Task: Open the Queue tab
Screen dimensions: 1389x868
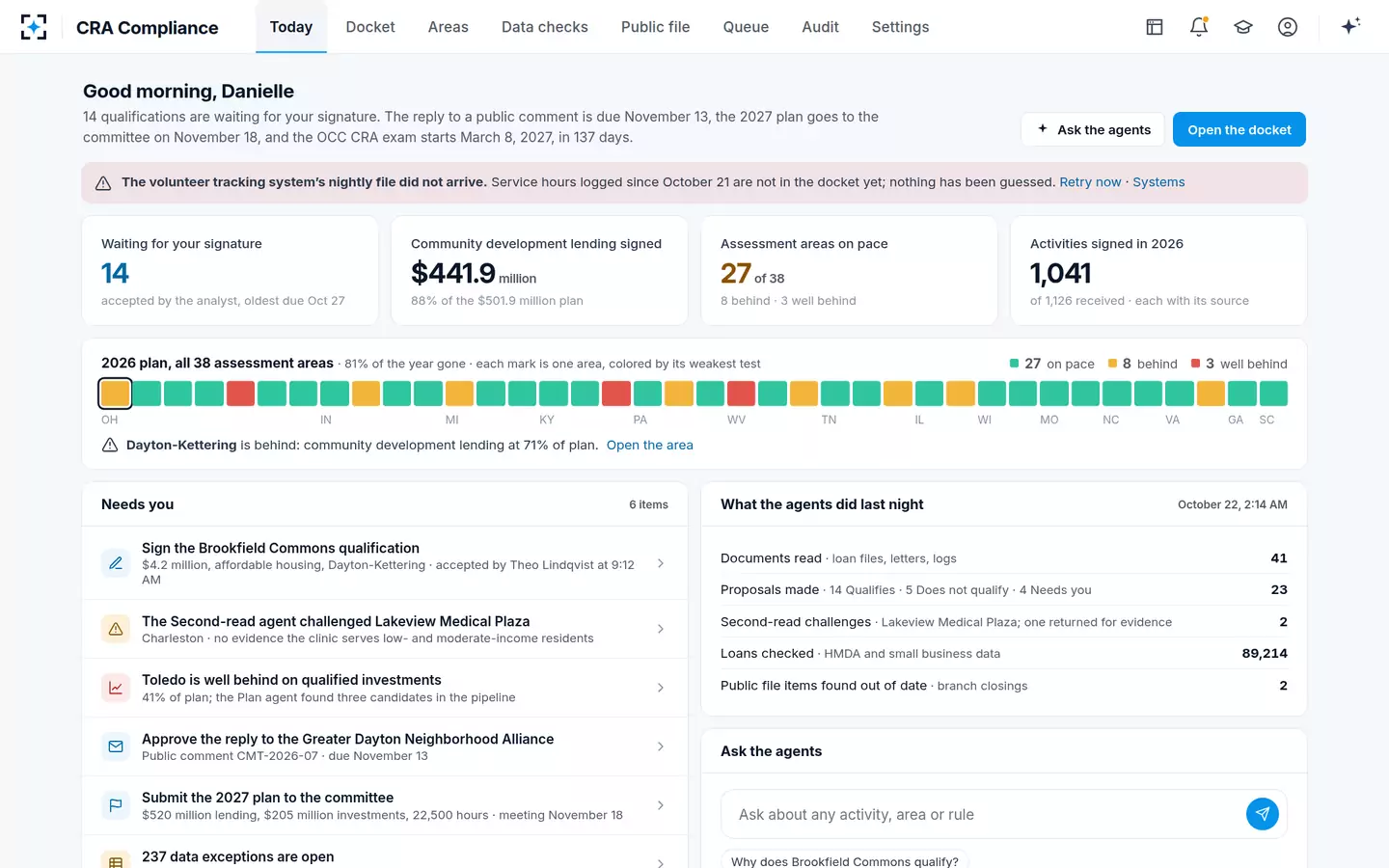Action: pyautogui.click(x=746, y=27)
